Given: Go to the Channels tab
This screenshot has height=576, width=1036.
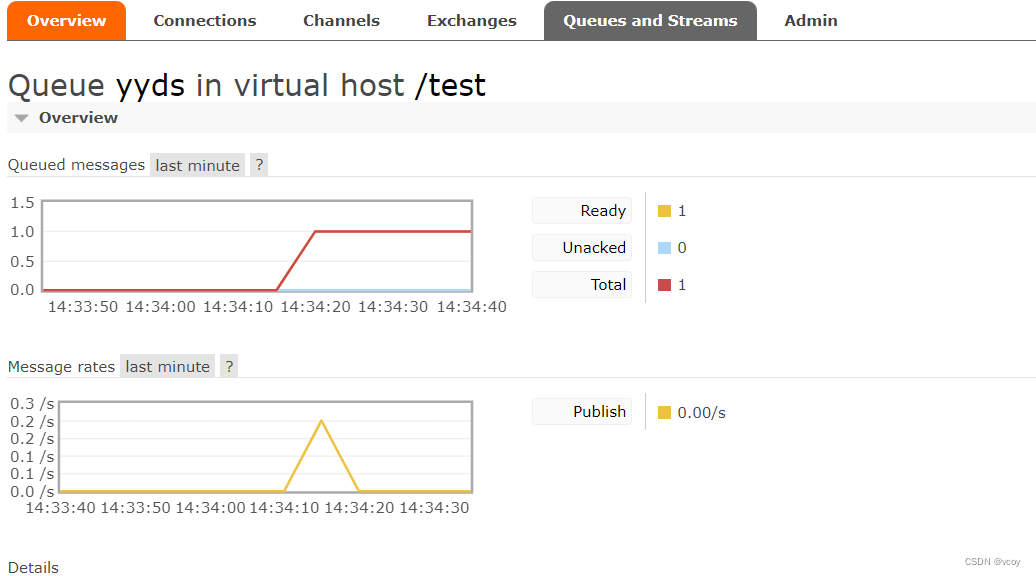Looking at the screenshot, I should [341, 20].
